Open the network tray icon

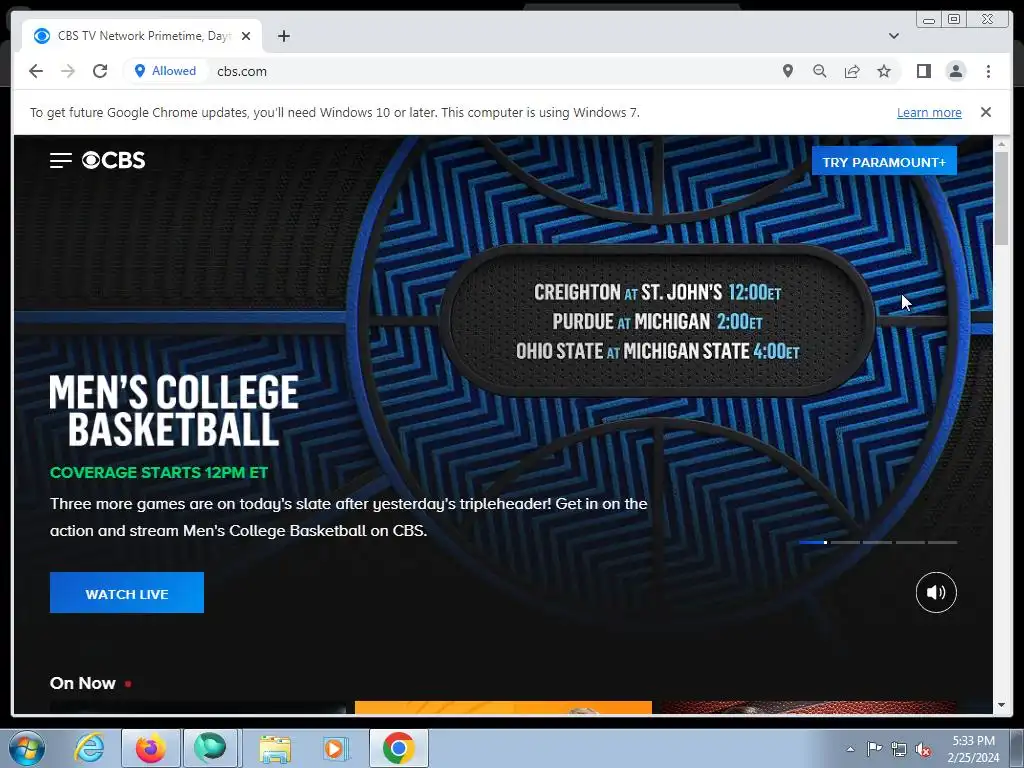pos(899,749)
